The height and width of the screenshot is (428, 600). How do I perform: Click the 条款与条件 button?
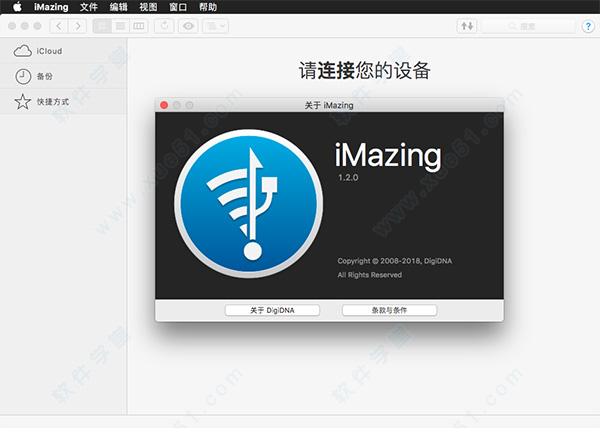coord(389,310)
